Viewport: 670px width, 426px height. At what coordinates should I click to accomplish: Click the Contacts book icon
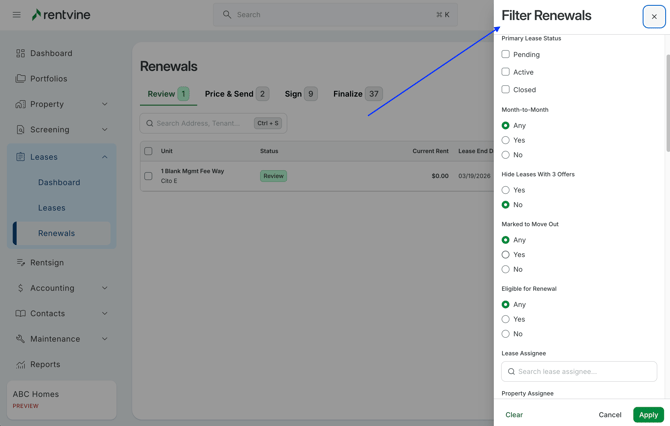(x=21, y=314)
